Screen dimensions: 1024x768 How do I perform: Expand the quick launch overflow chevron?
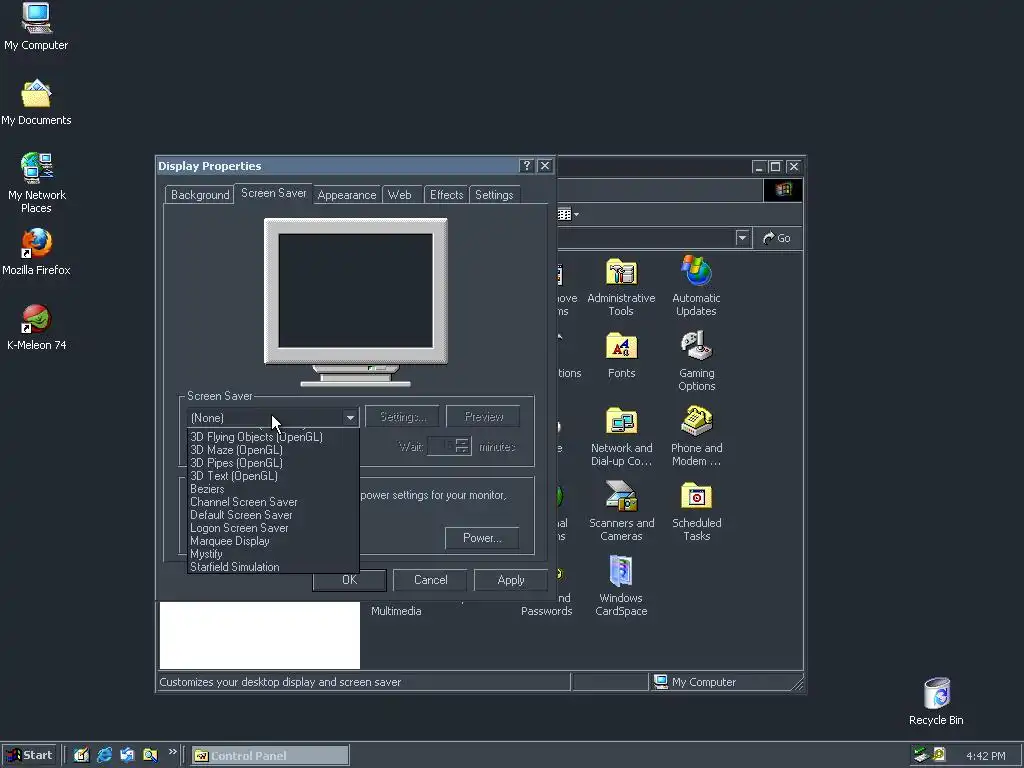click(x=172, y=752)
